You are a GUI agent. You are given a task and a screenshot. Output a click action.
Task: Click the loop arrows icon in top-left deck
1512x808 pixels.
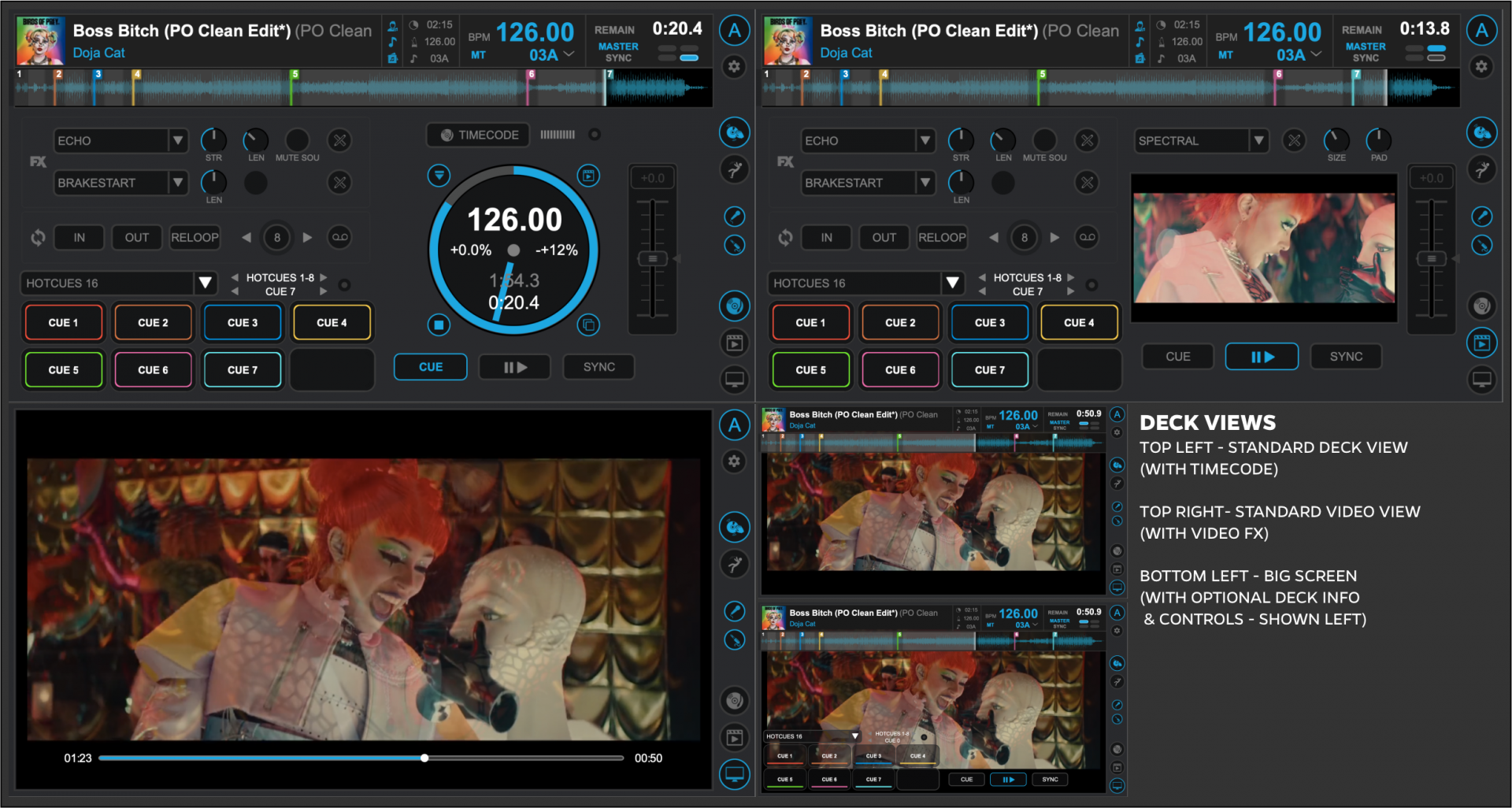click(38, 237)
